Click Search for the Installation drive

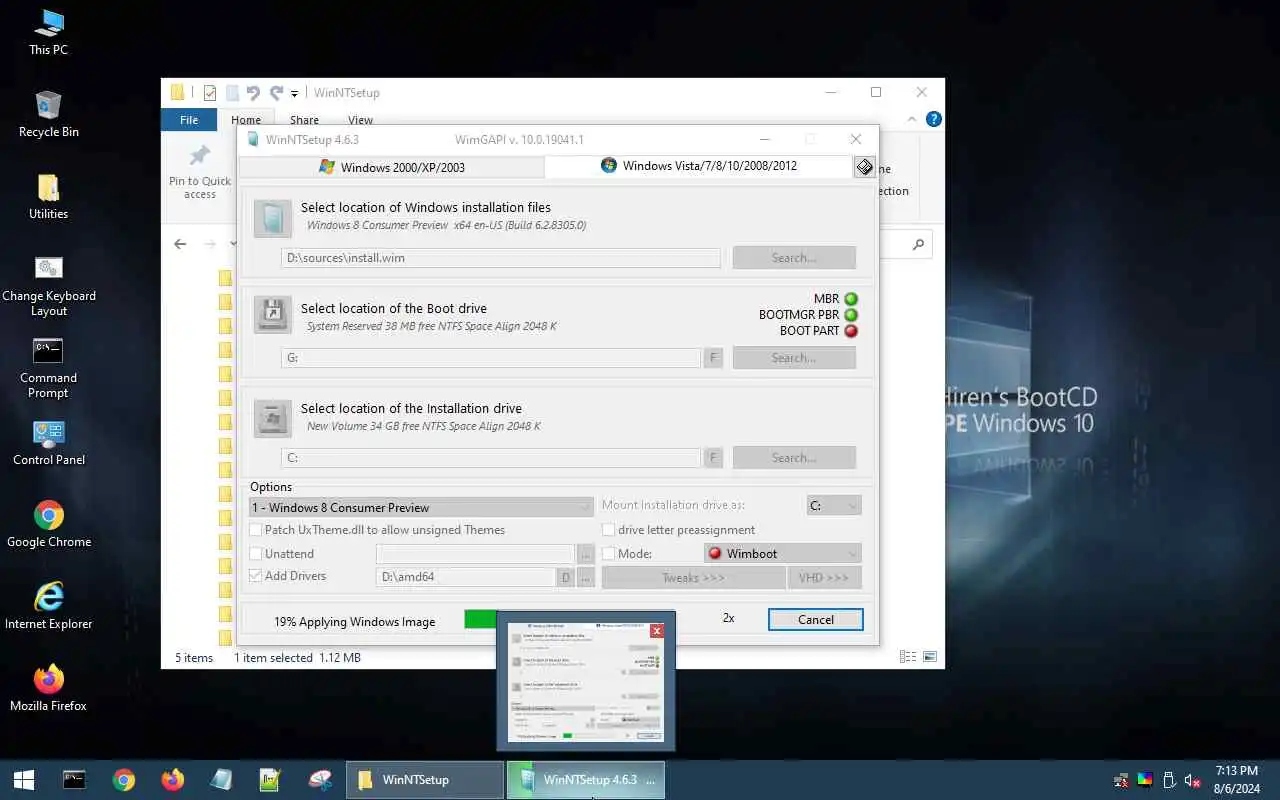pos(794,458)
